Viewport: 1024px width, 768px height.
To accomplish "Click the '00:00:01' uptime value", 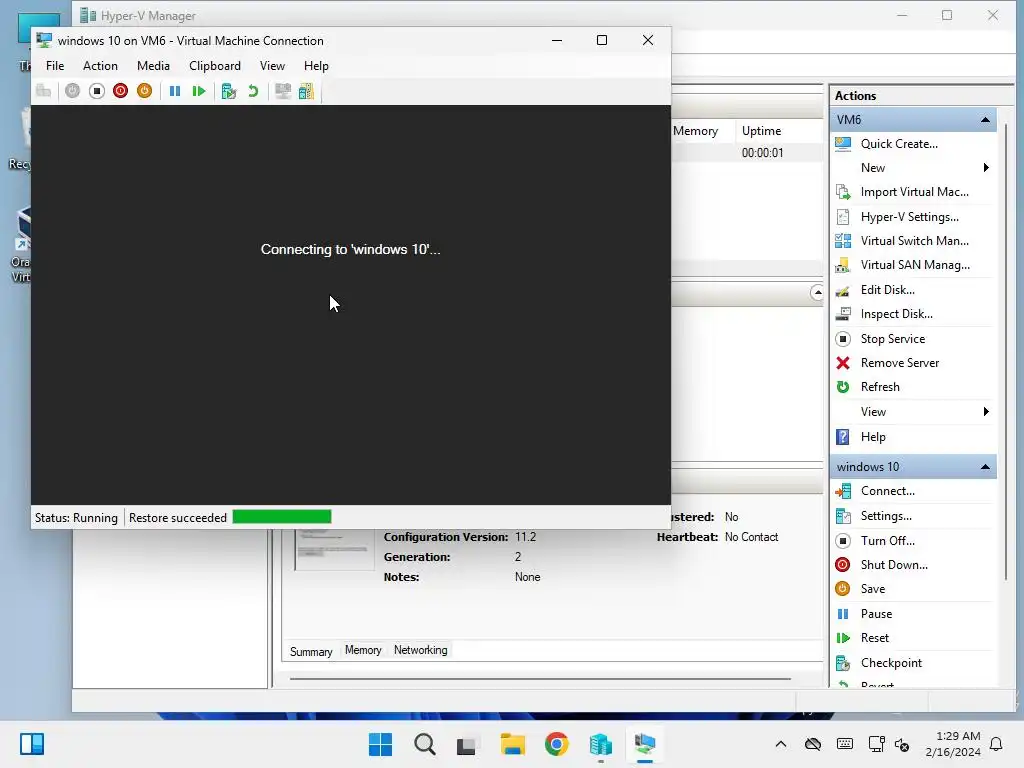I will [x=762, y=153].
